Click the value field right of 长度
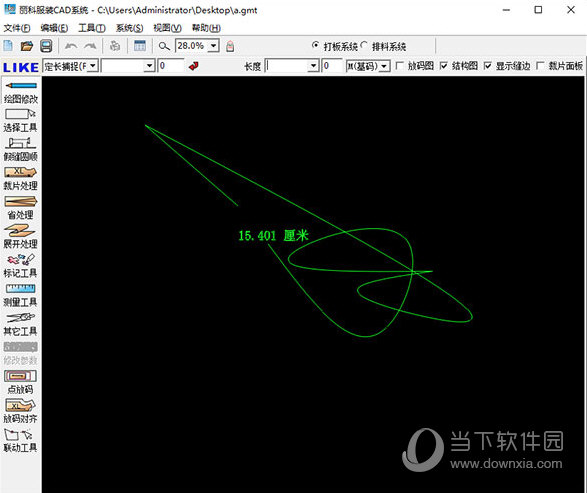Screen dimensions: 587x493 point(332,66)
